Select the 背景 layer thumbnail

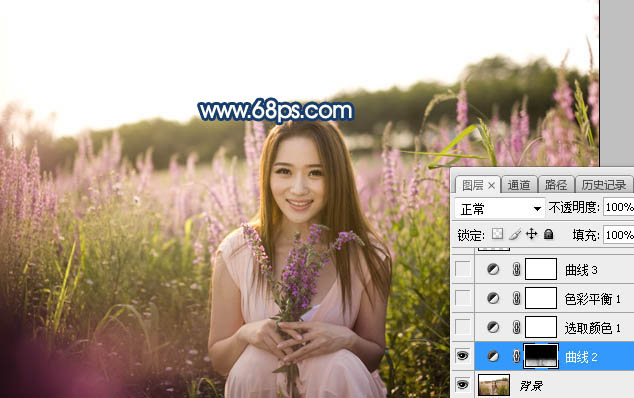pyautogui.click(x=494, y=385)
